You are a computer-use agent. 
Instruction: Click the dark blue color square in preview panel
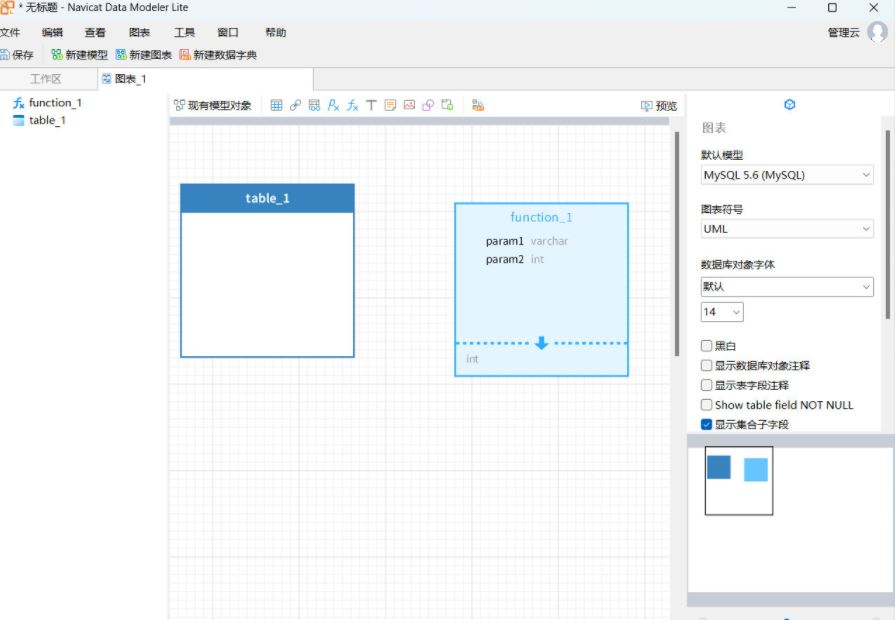pos(719,466)
